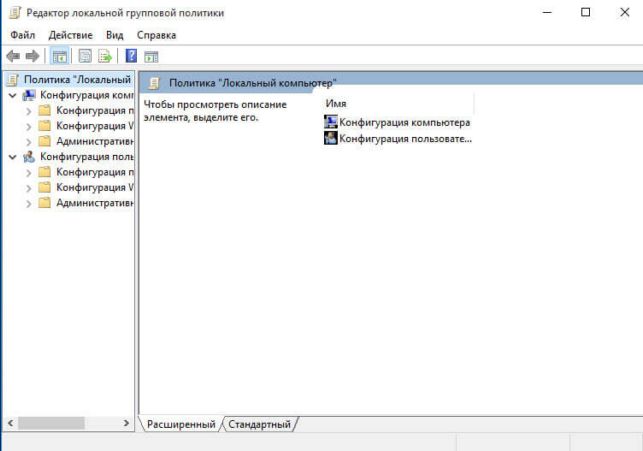Open Properties via the toolbar sheet icon
This screenshot has width=643, height=451.
pos(85,56)
